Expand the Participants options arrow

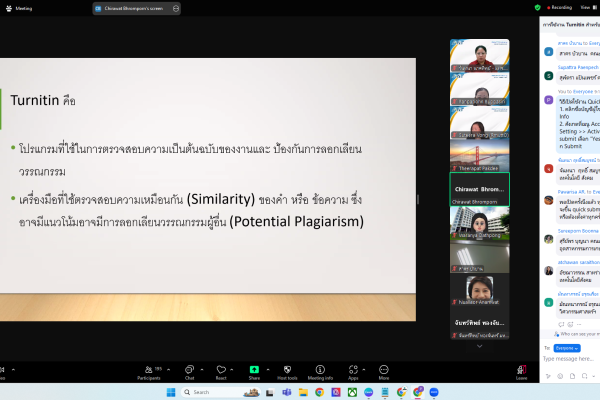tap(168, 370)
